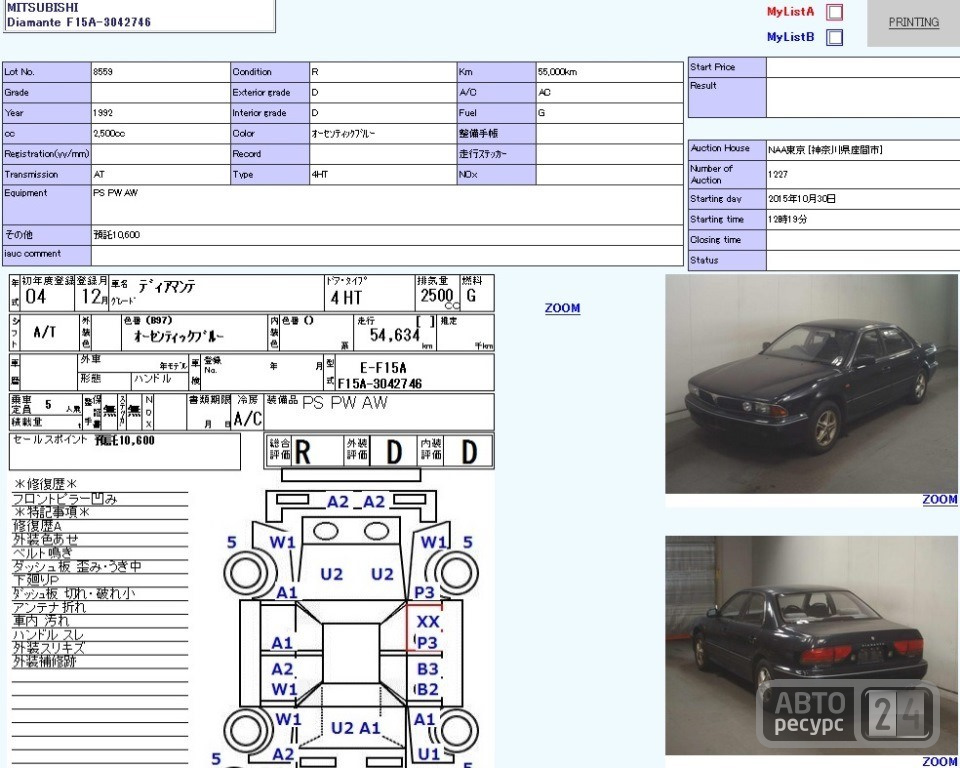This screenshot has width=960, height=768.
Task: Select the Type value 4HT
Action: point(320,175)
